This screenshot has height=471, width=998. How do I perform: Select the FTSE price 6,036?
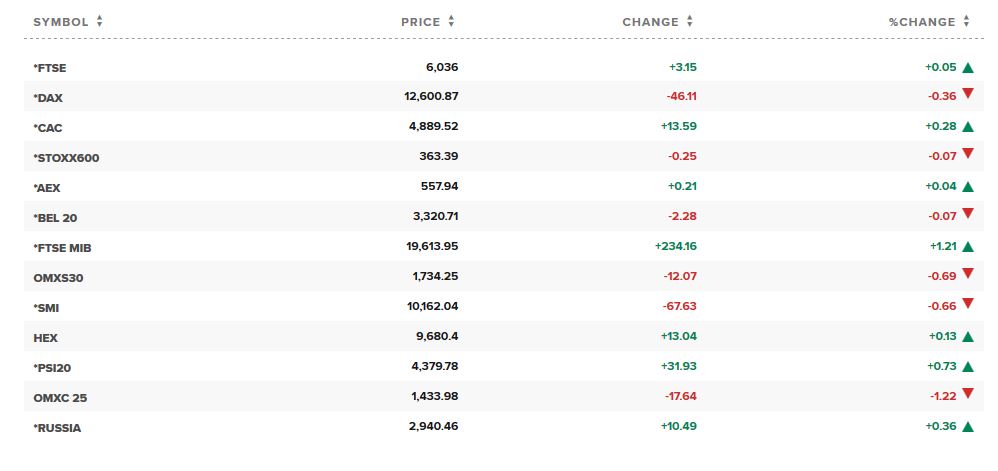click(x=442, y=67)
